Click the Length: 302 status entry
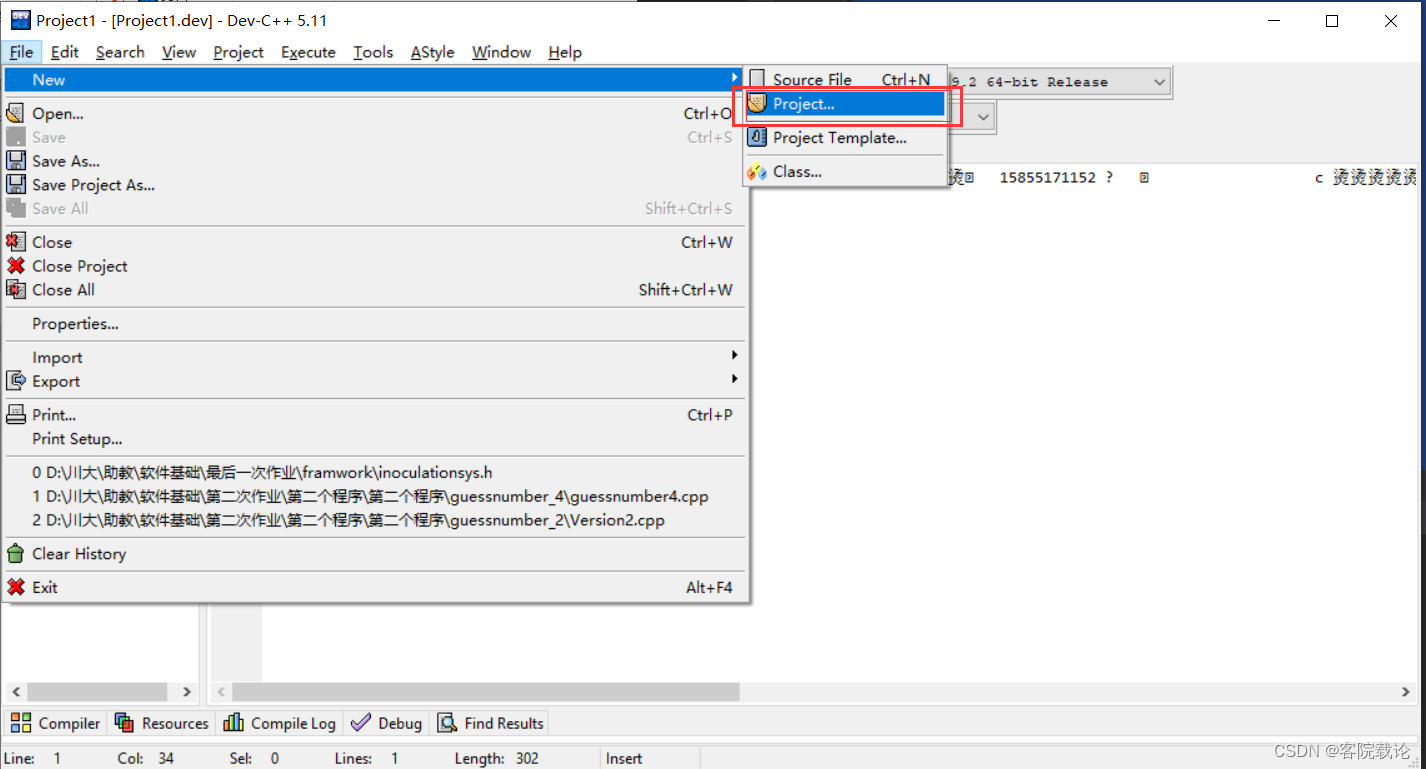The width and height of the screenshot is (1426, 769). click(x=497, y=758)
